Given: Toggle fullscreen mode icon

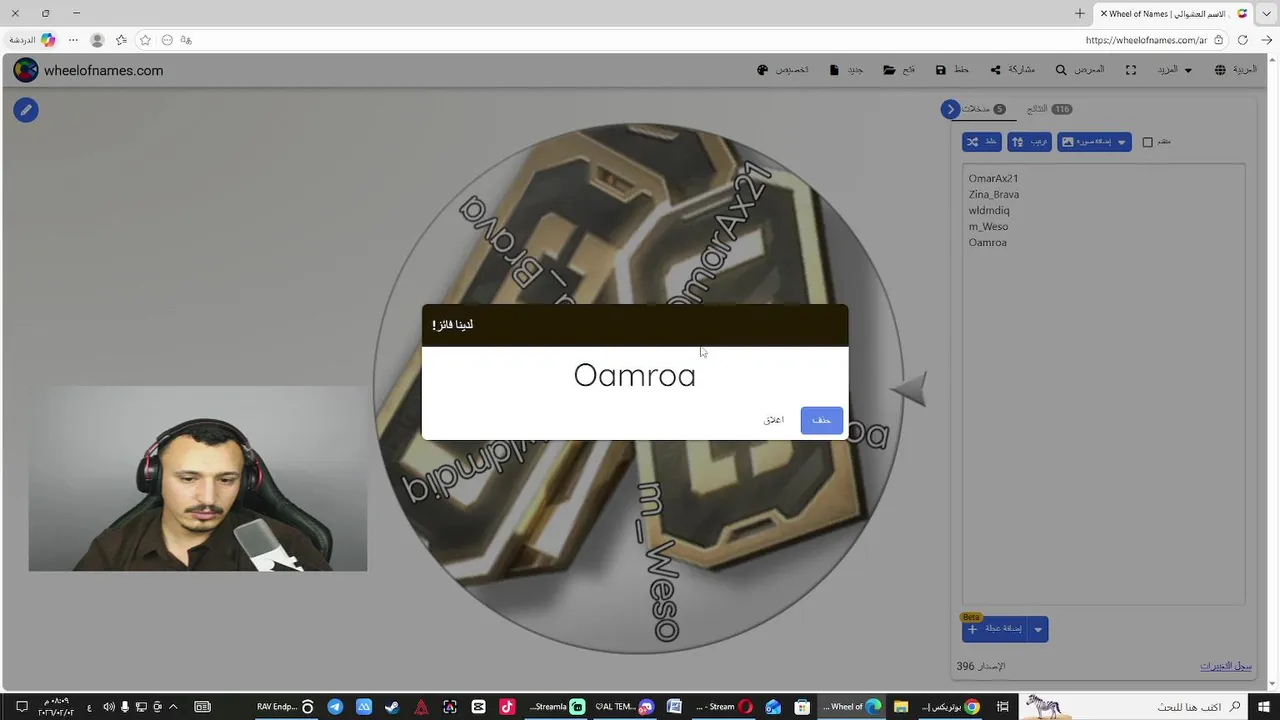Looking at the screenshot, I should 1131,70.
